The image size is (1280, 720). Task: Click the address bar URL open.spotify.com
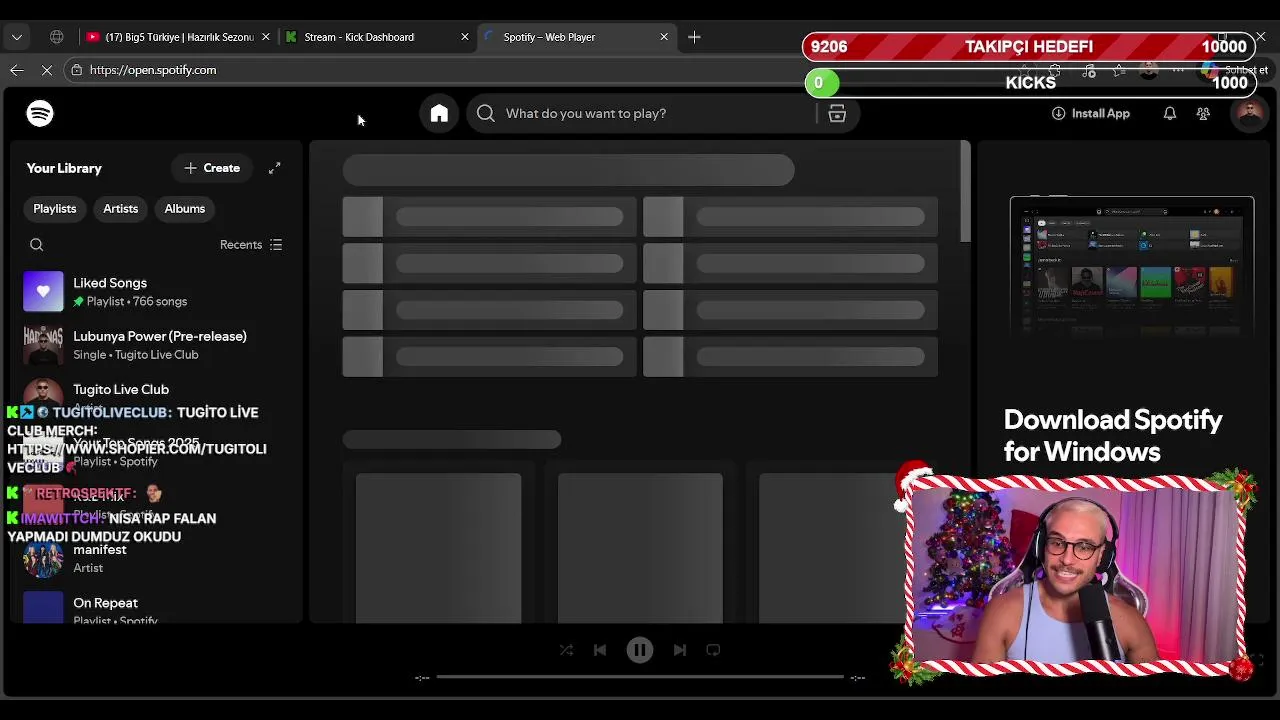point(153,70)
